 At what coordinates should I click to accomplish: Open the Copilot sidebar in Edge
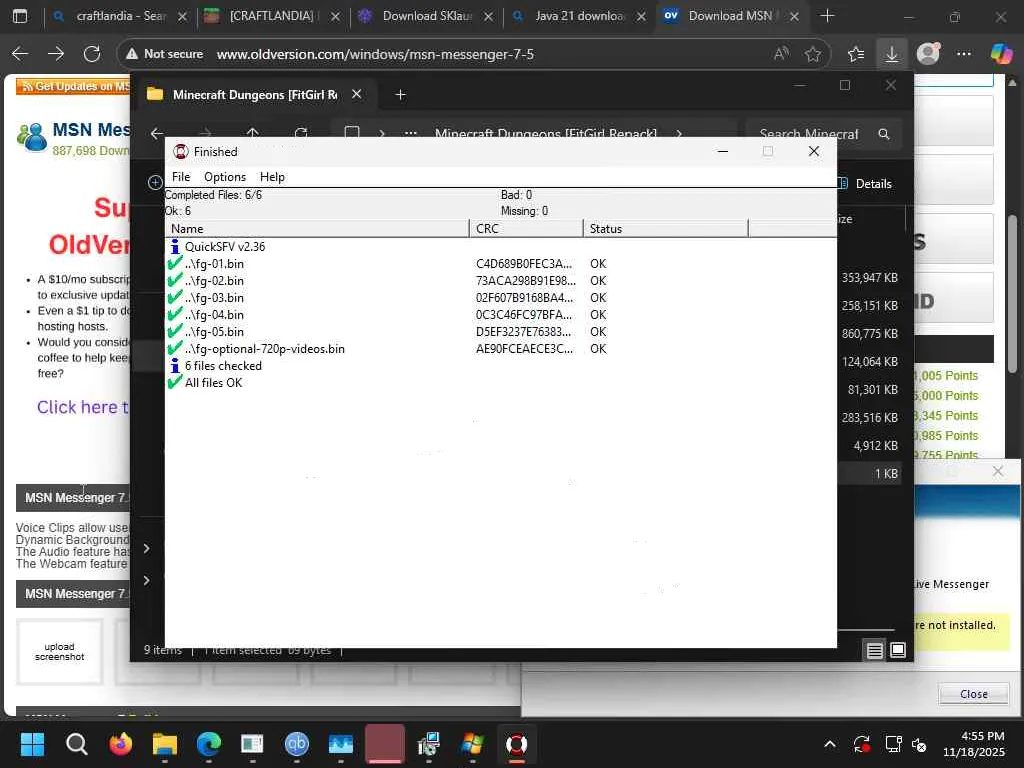(x=1001, y=54)
